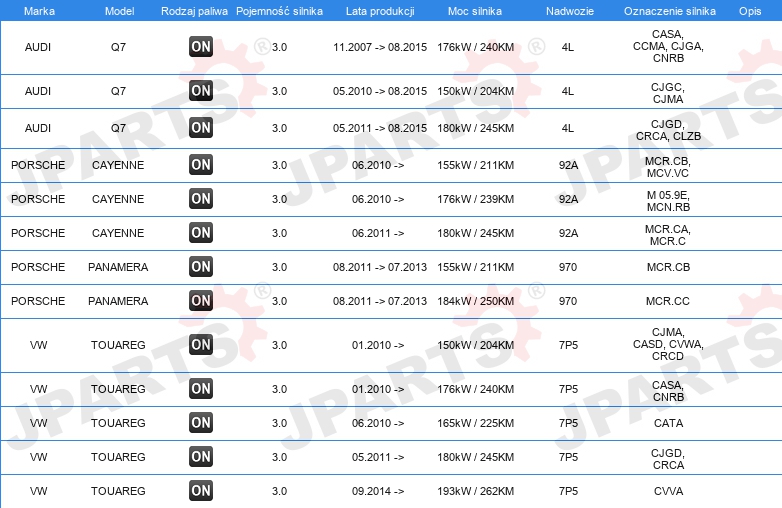782x508 pixels.
Task: Click ON fuel icon in Cayenne 211KM row
Action: tap(201, 165)
